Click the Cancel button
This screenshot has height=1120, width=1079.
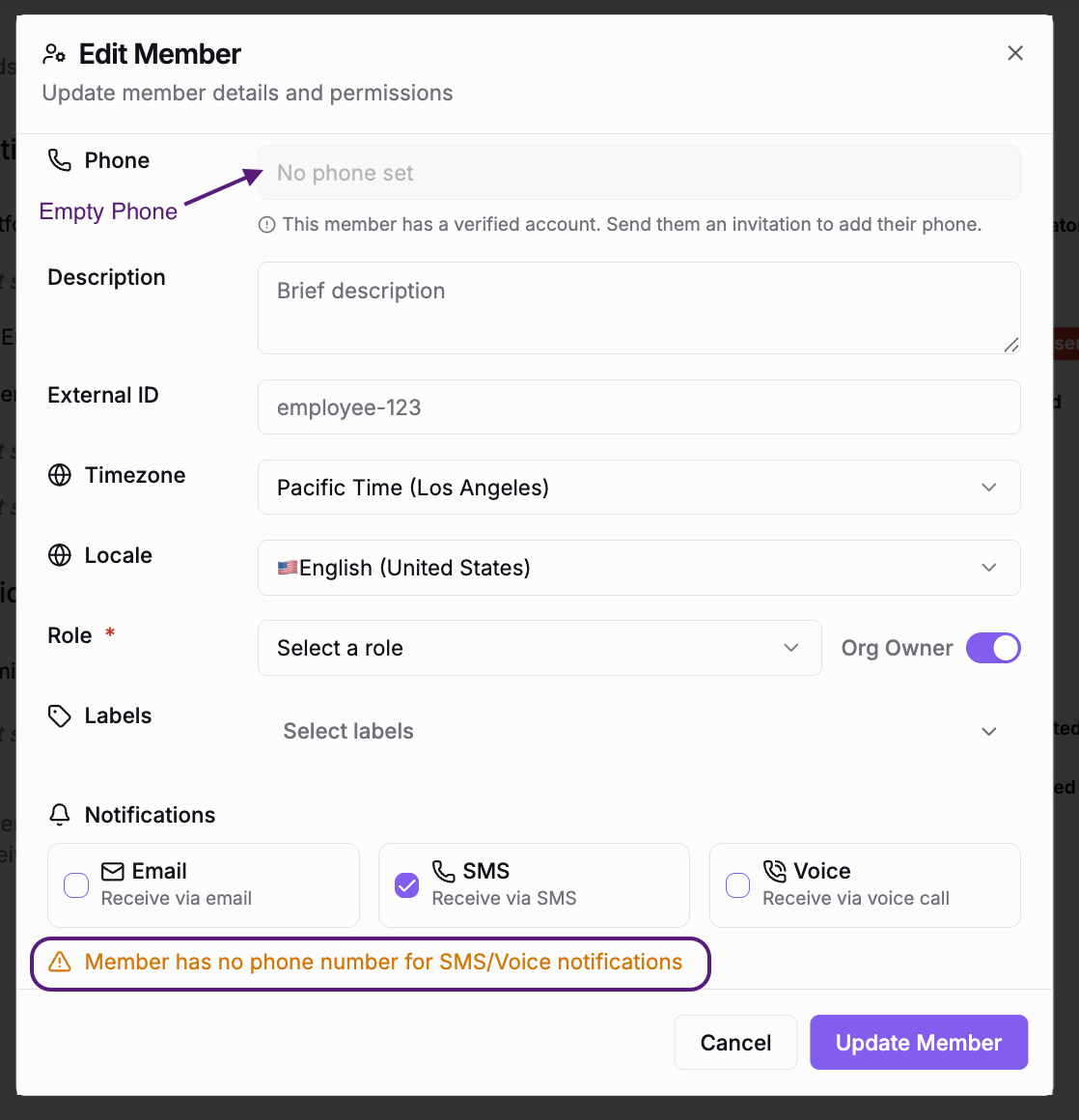735,1042
